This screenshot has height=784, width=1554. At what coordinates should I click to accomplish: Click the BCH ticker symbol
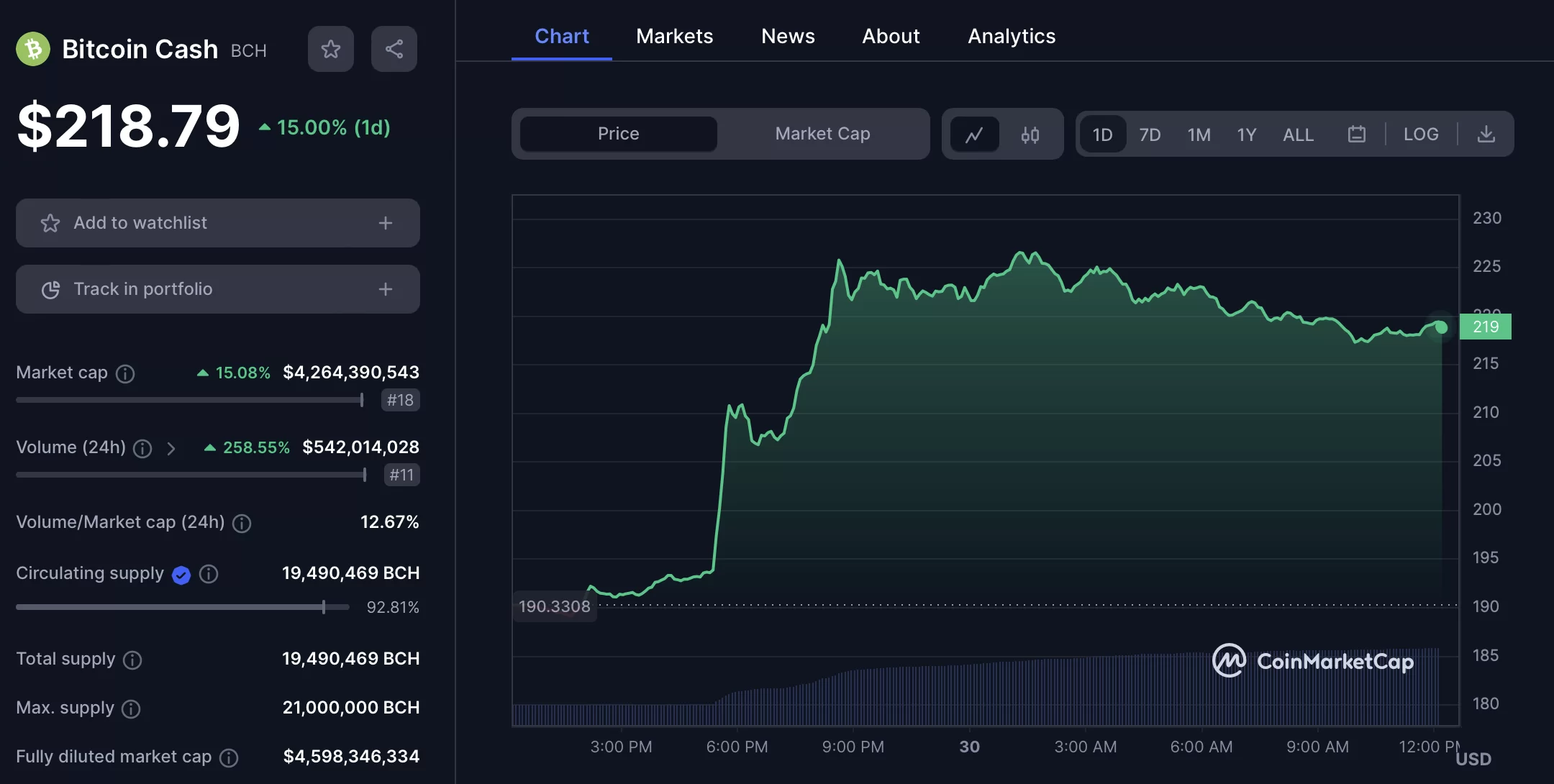249,50
